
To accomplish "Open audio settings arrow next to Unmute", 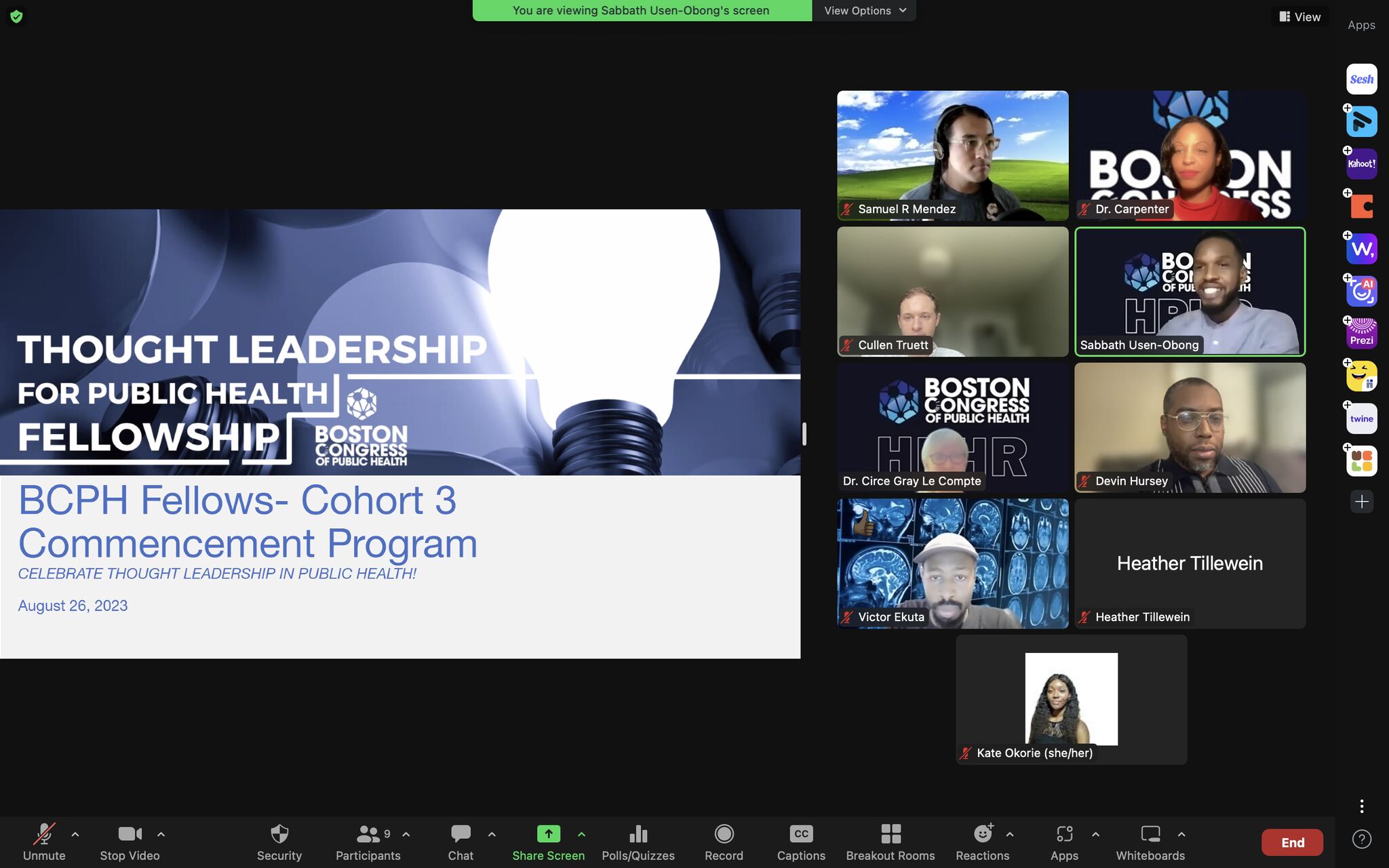I will (x=75, y=834).
